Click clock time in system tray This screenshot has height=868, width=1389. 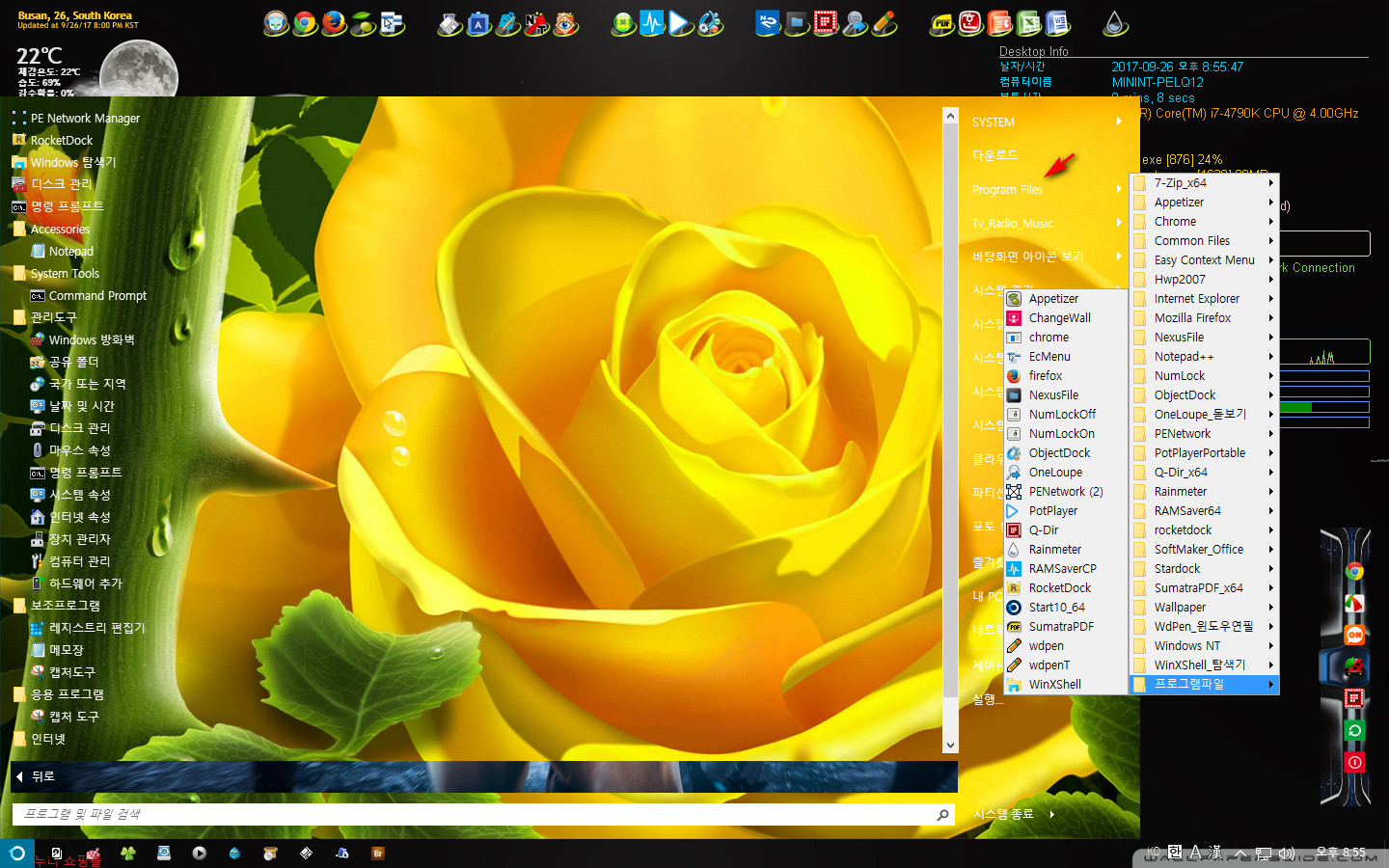tap(1341, 853)
